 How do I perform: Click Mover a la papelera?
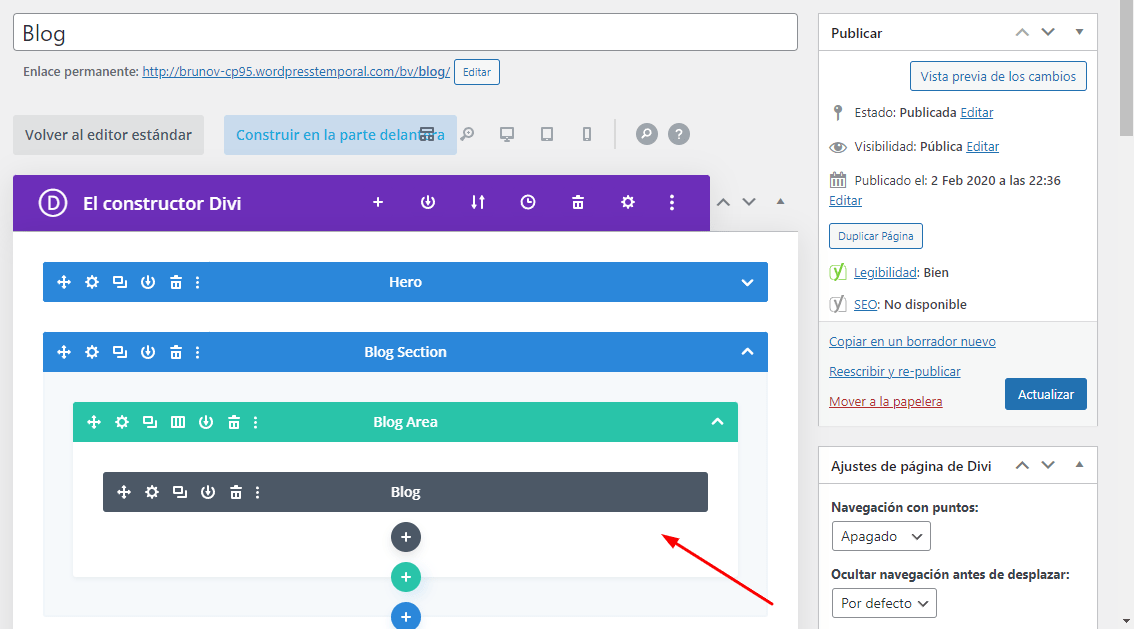(885, 401)
